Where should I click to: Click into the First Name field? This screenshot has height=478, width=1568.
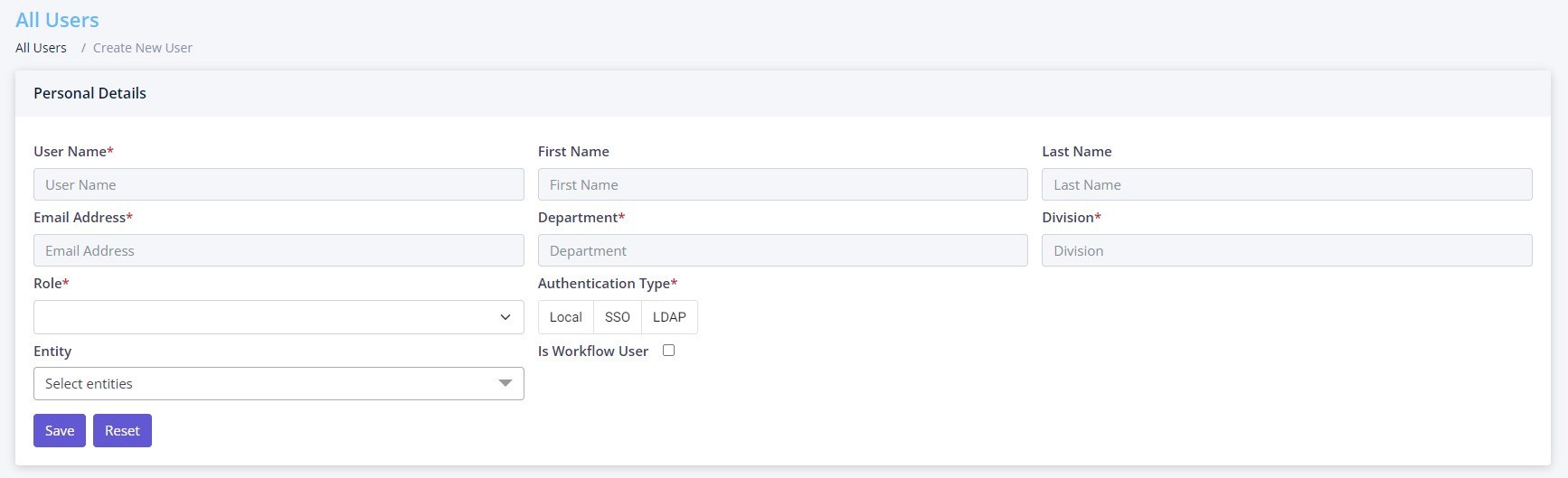783,184
